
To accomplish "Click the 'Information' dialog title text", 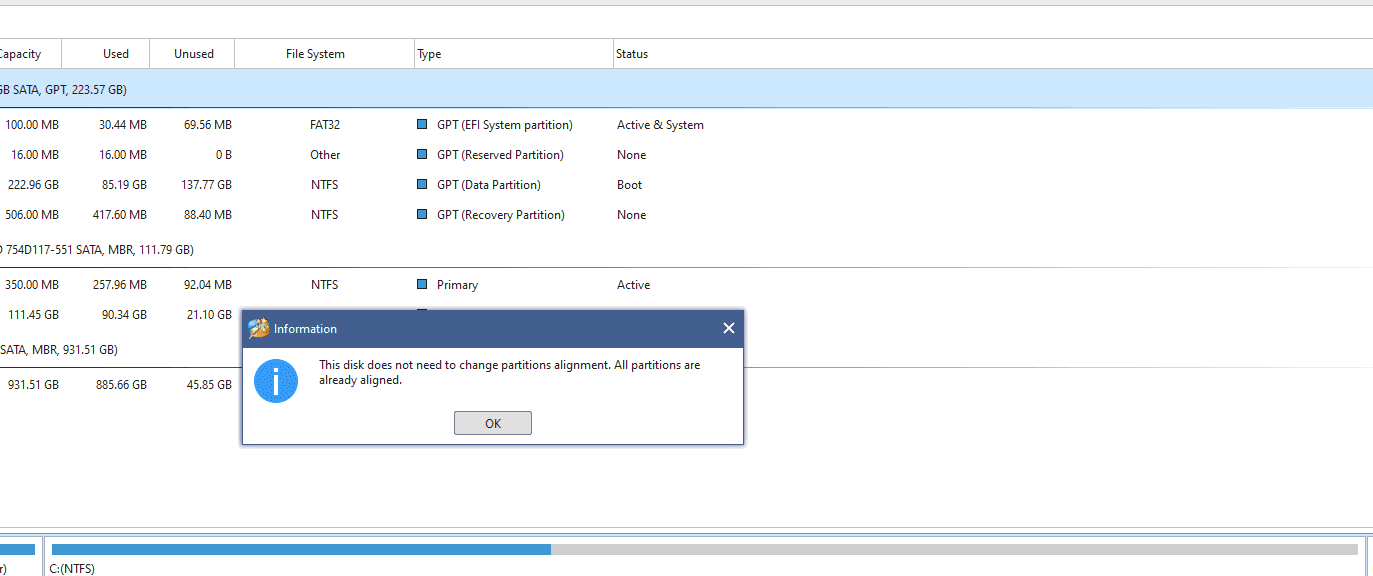I will (x=305, y=329).
